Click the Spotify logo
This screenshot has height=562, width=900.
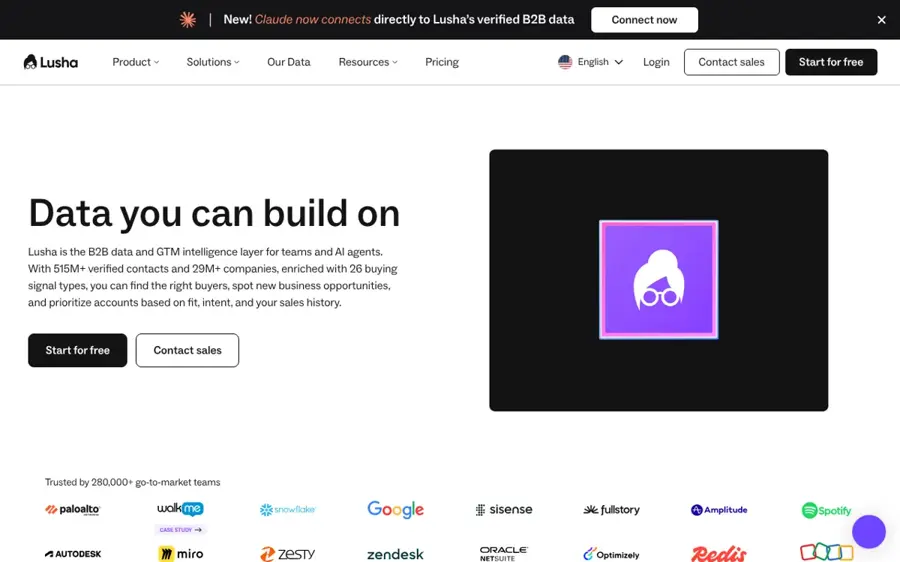[x=827, y=510]
